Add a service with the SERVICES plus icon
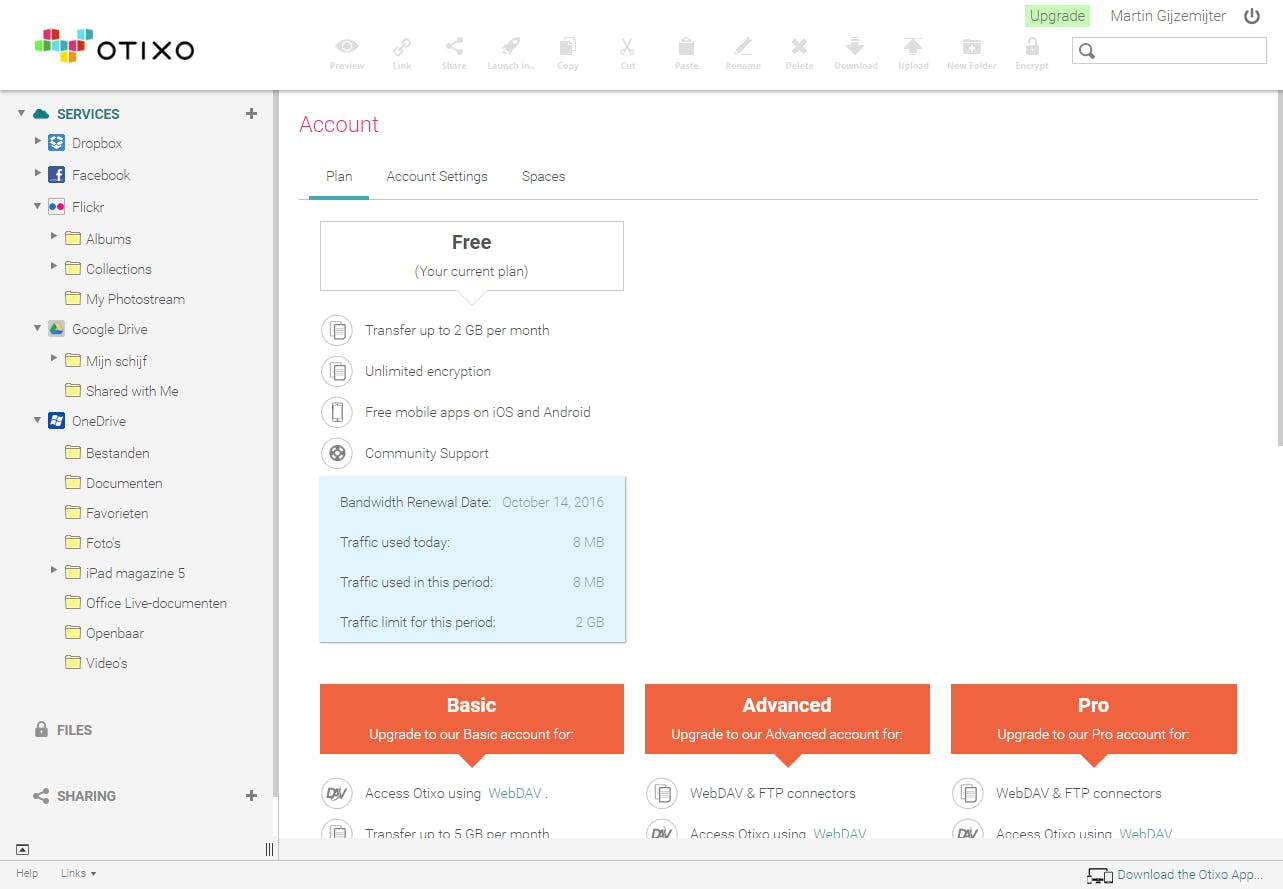Screen dimensions: 1283x889 pyautogui.click(x=252, y=114)
